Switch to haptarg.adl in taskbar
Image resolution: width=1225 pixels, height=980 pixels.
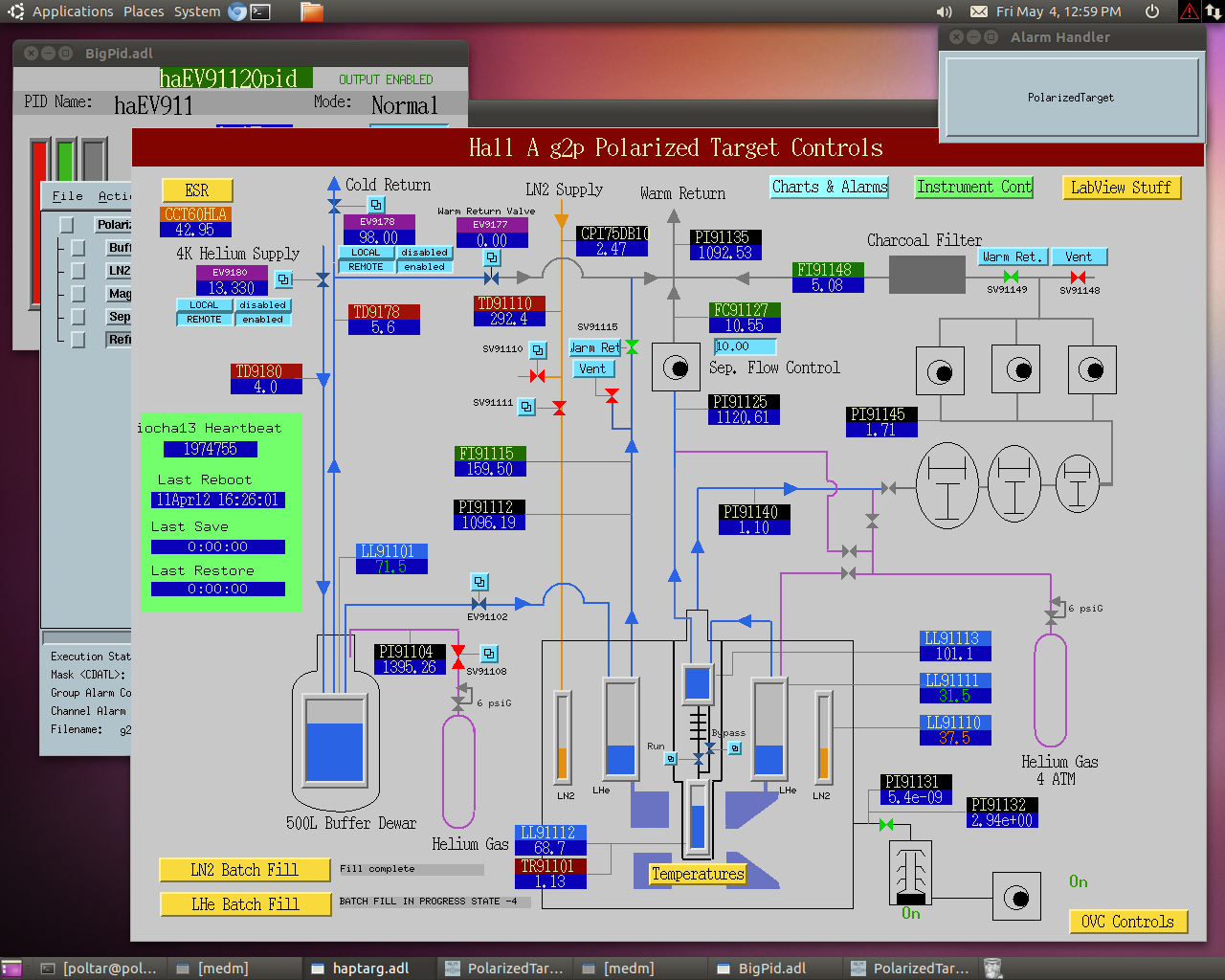tap(370, 969)
